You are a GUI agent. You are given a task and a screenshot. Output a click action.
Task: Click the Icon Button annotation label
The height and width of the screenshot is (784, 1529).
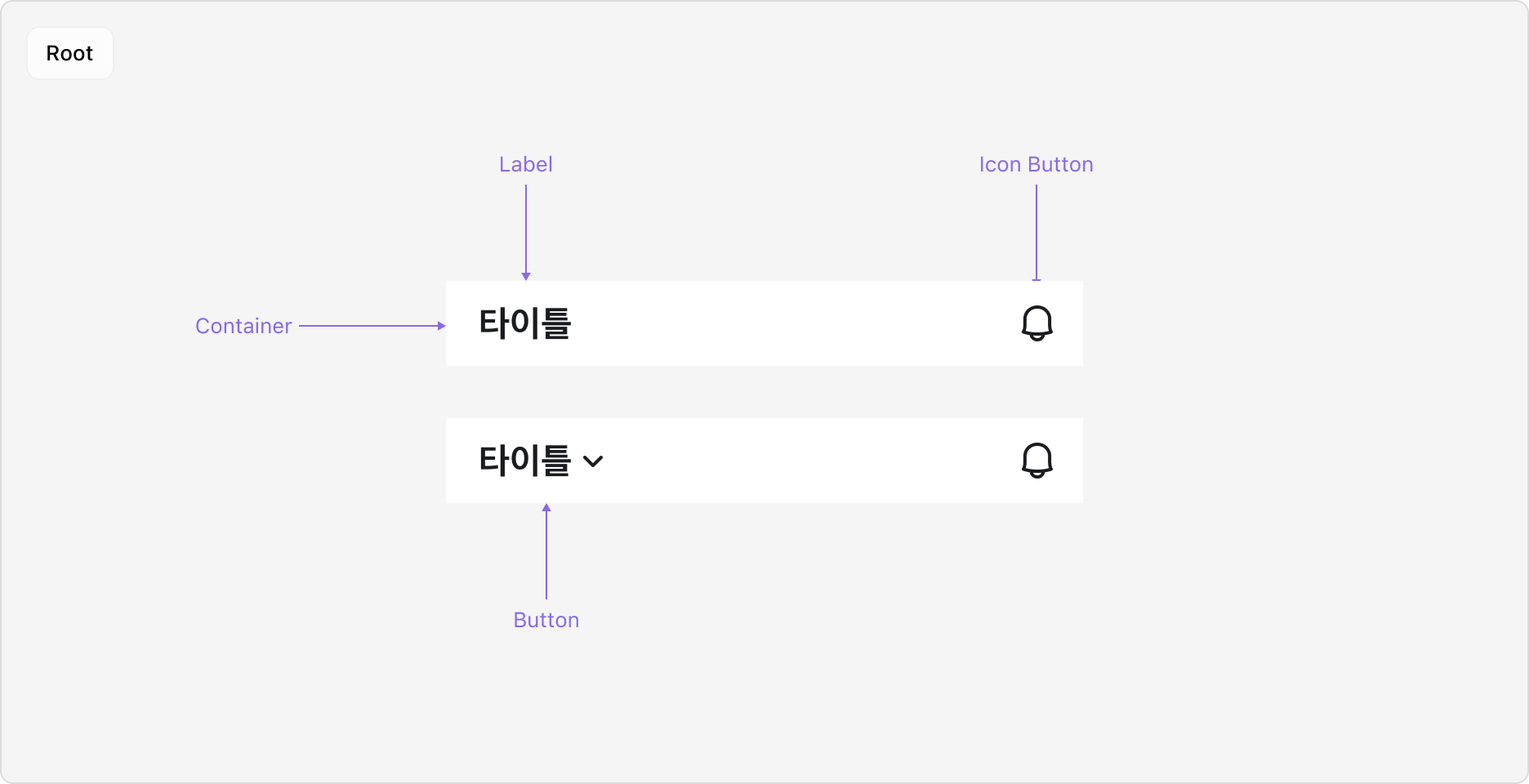(x=1036, y=164)
